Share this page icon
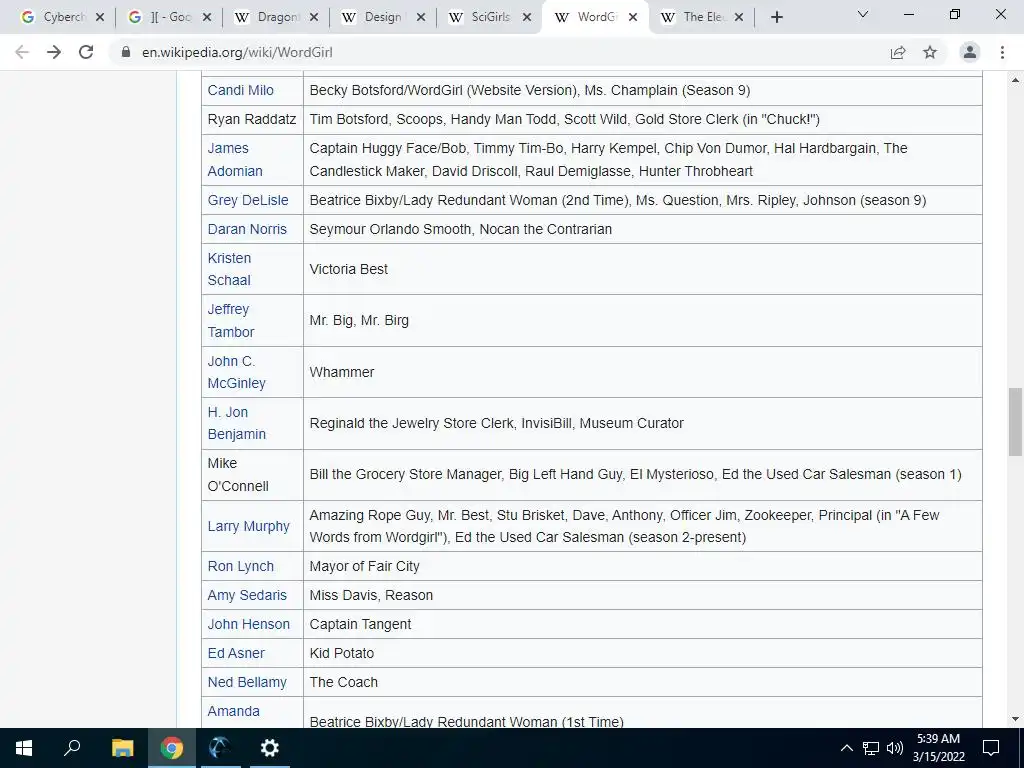The image size is (1024, 768). [x=898, y=52]
